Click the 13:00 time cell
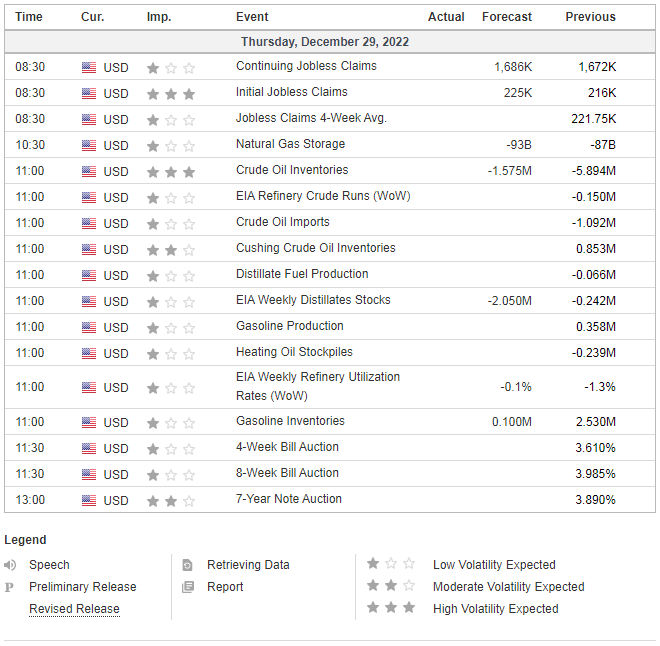Viewport: 660px width, 646px height. click(x=30, y=500)
